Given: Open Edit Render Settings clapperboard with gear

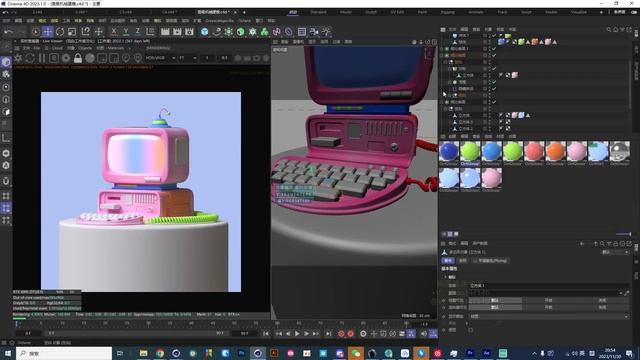Looking at the screenshot, I should click(x=189, y=31).
